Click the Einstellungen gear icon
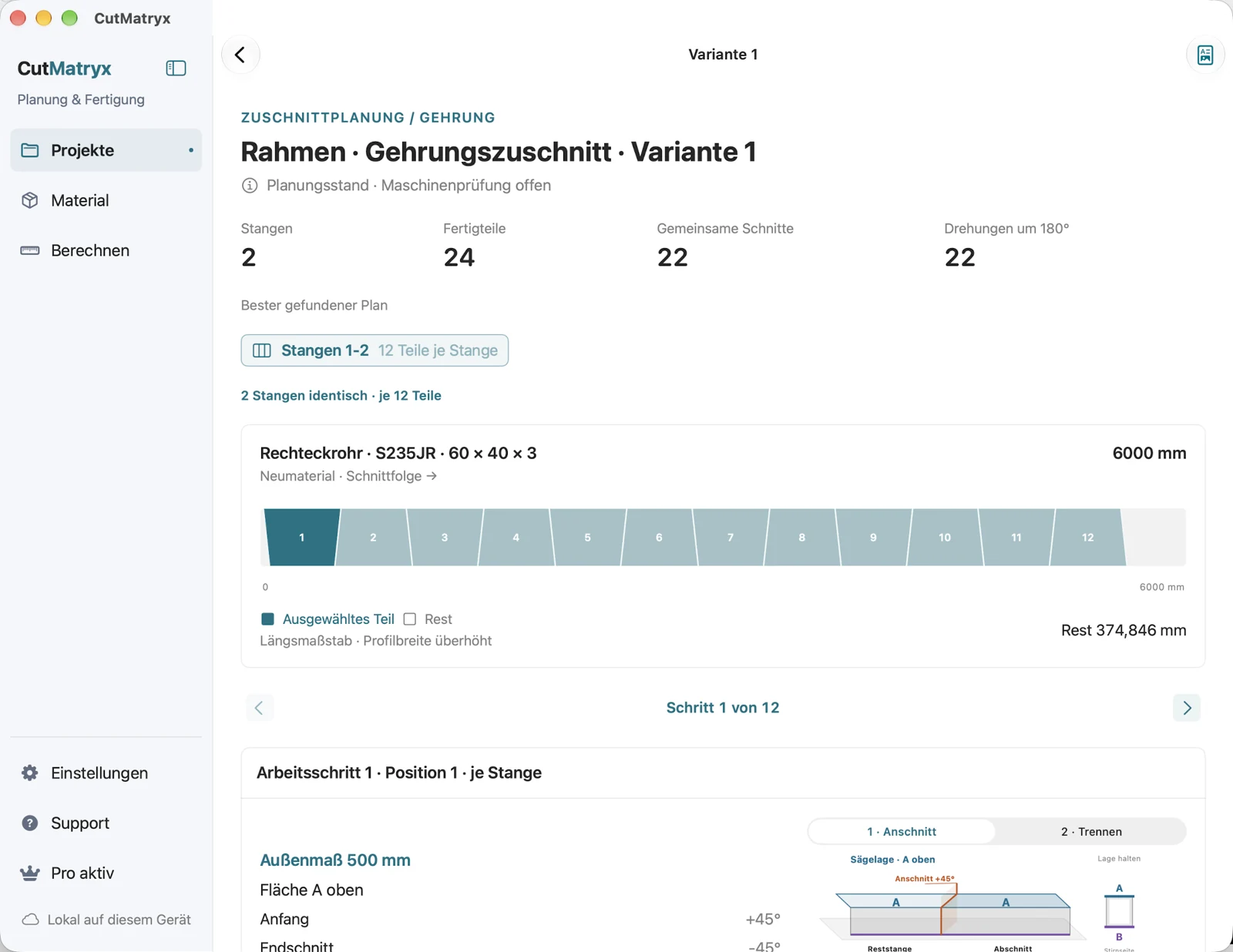This screenshot has width=1233, height=952. (x=30, y=773)
